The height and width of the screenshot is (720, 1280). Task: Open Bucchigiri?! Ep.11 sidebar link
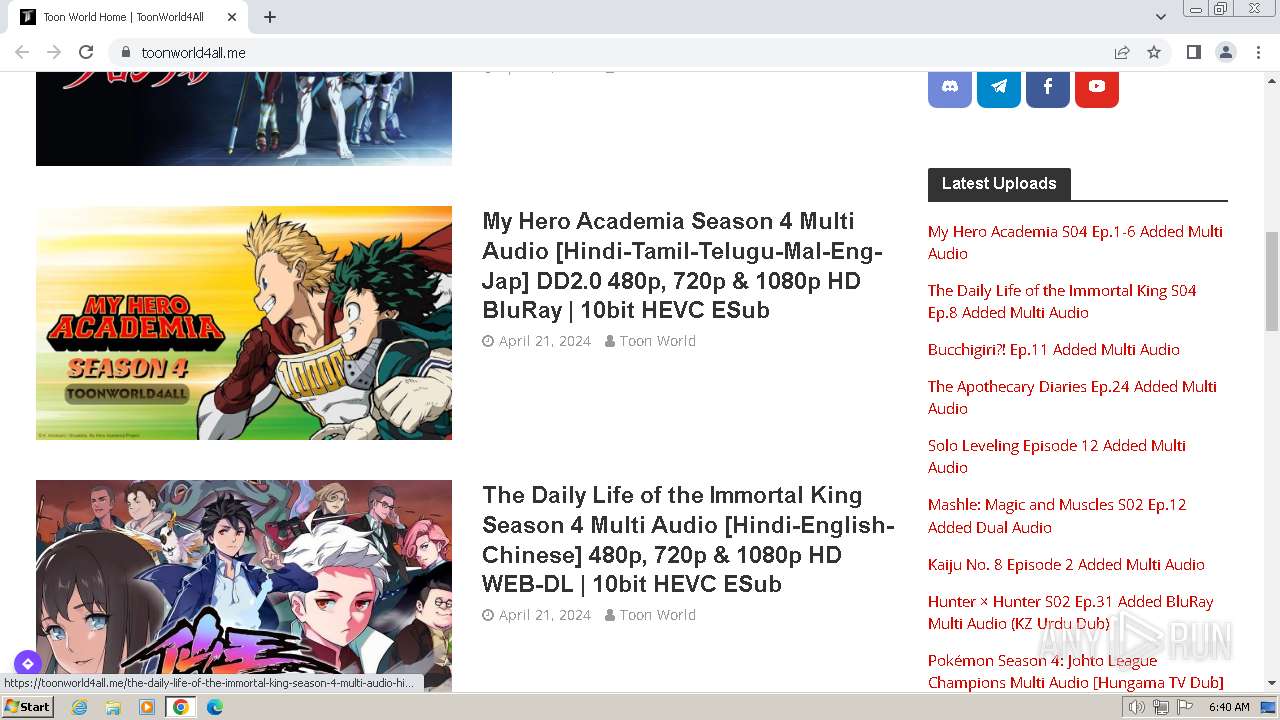(x=1054, y=349)
